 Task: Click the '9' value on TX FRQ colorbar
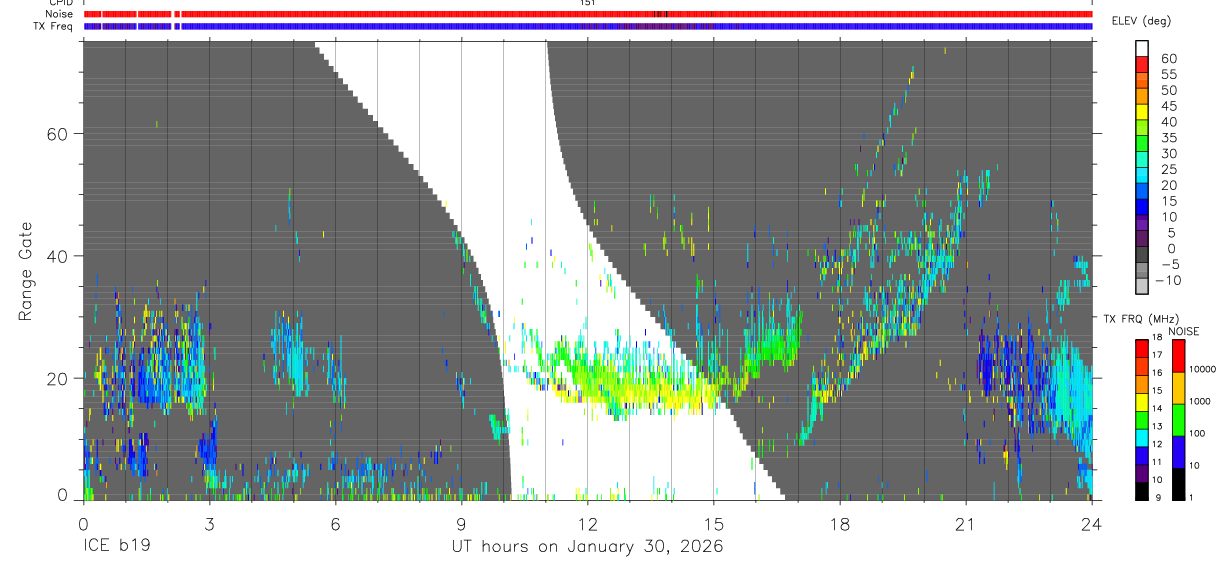[x=1158, y=497]
